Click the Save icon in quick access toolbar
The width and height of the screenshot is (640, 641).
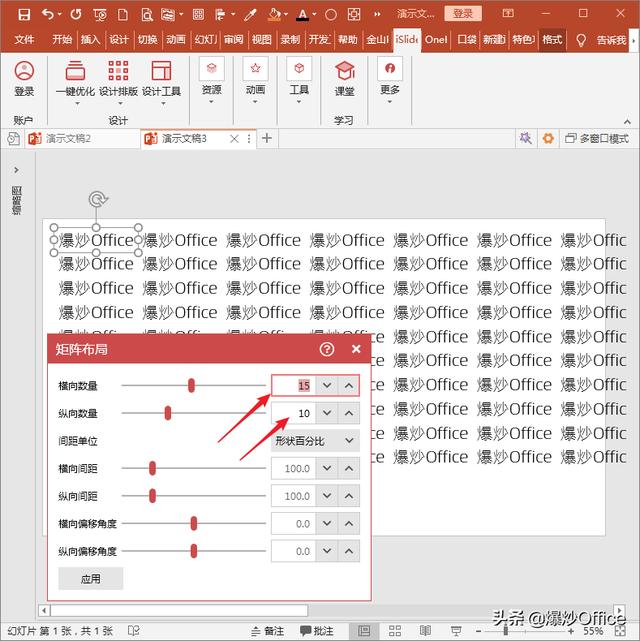tap(24, 15)
